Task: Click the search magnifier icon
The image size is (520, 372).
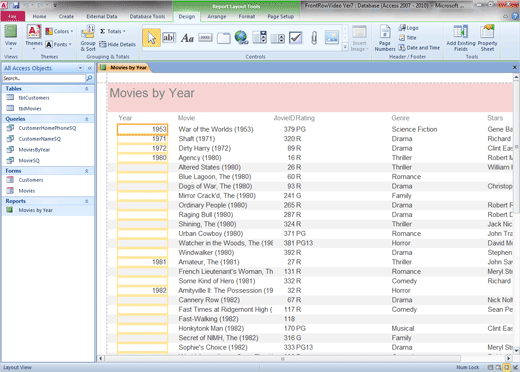Action: [89, 78]
